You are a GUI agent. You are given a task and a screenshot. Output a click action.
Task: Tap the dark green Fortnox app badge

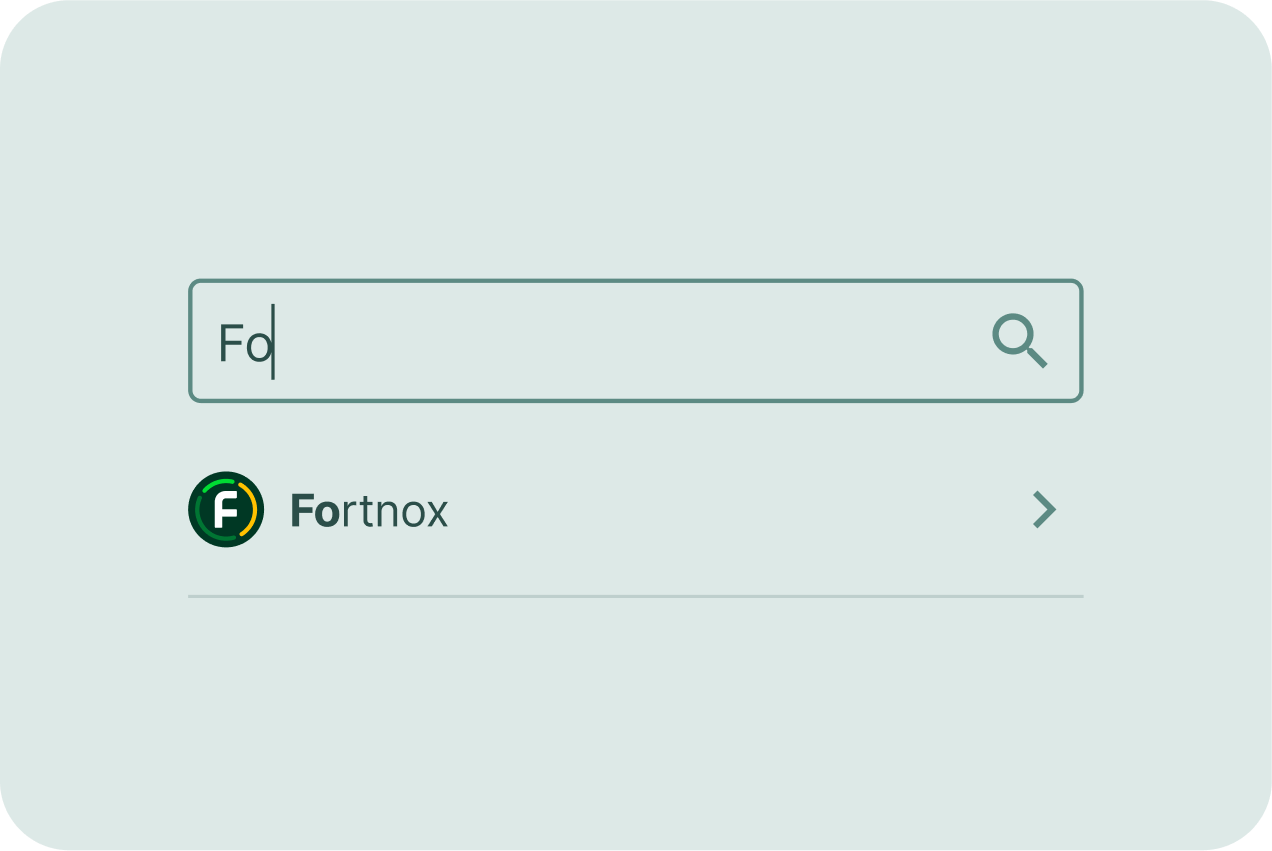[x=226, y=510]
